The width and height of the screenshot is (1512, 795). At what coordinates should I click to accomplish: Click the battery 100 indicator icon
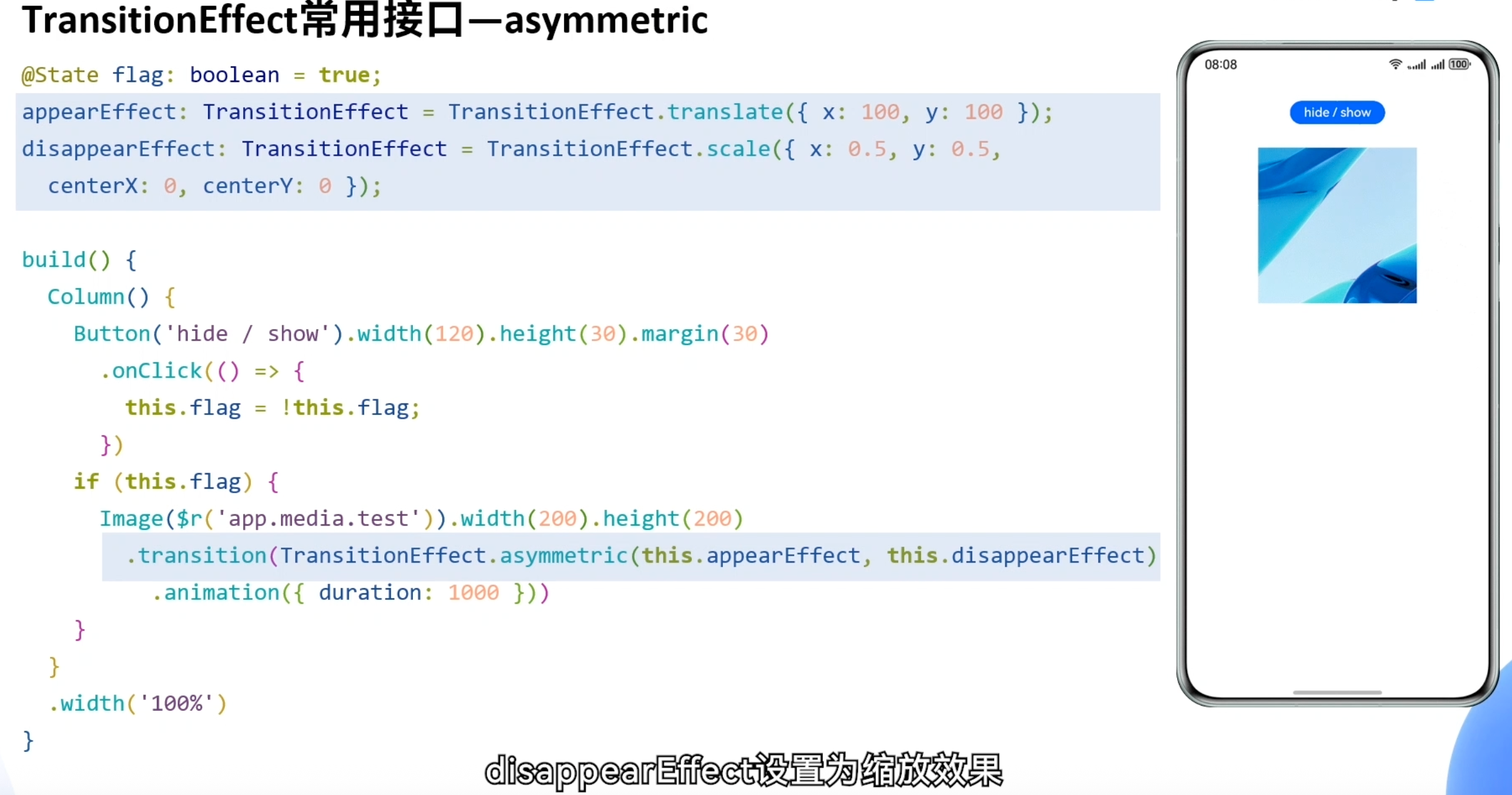pos(1460,64)
